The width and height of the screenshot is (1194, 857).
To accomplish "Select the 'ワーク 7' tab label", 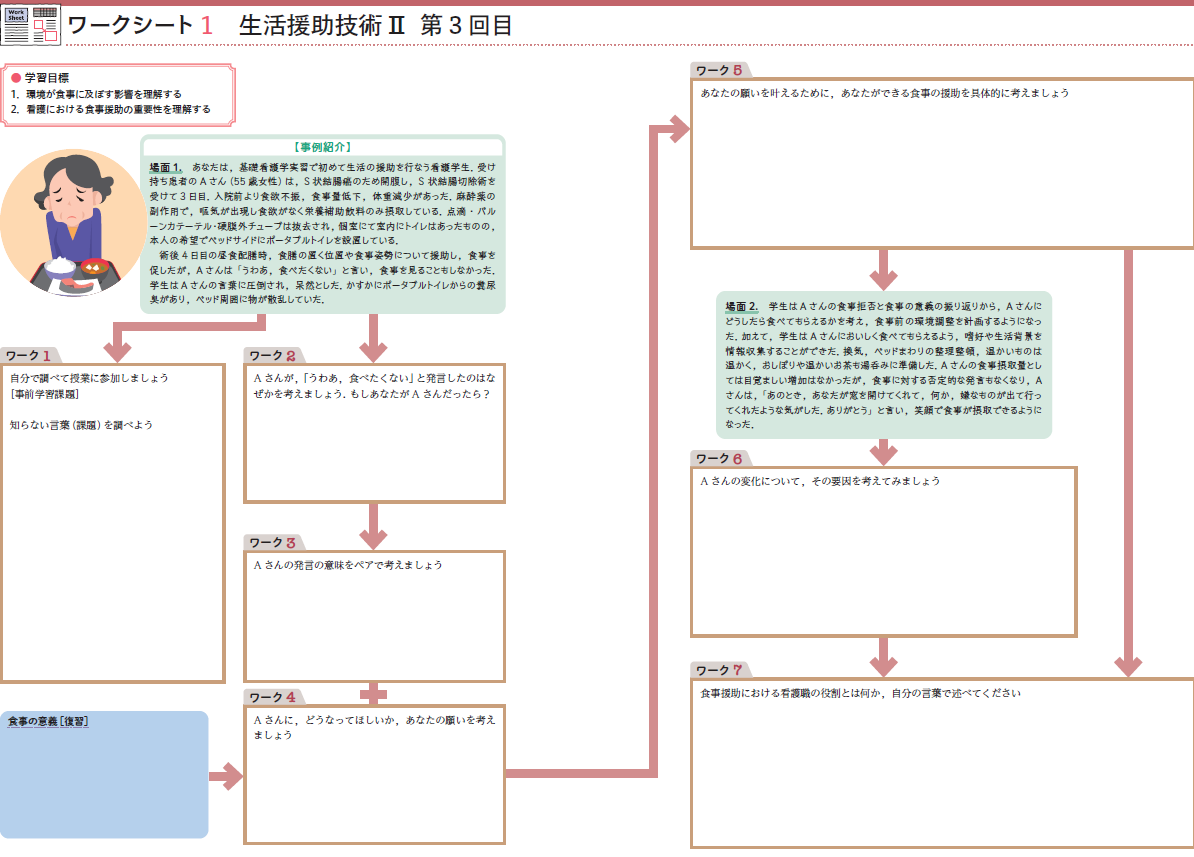I will point(719,670).
